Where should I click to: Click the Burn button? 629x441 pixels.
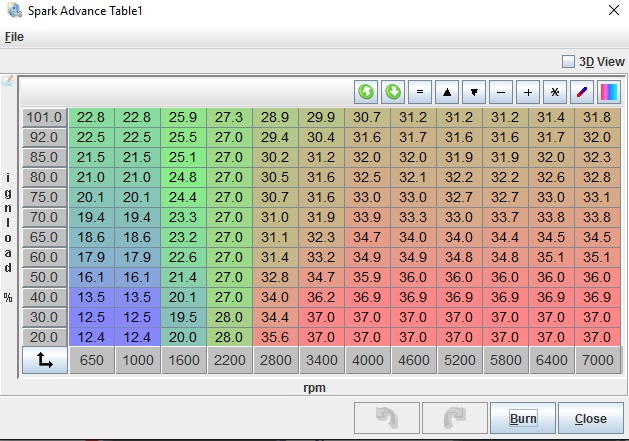(523, 418)
